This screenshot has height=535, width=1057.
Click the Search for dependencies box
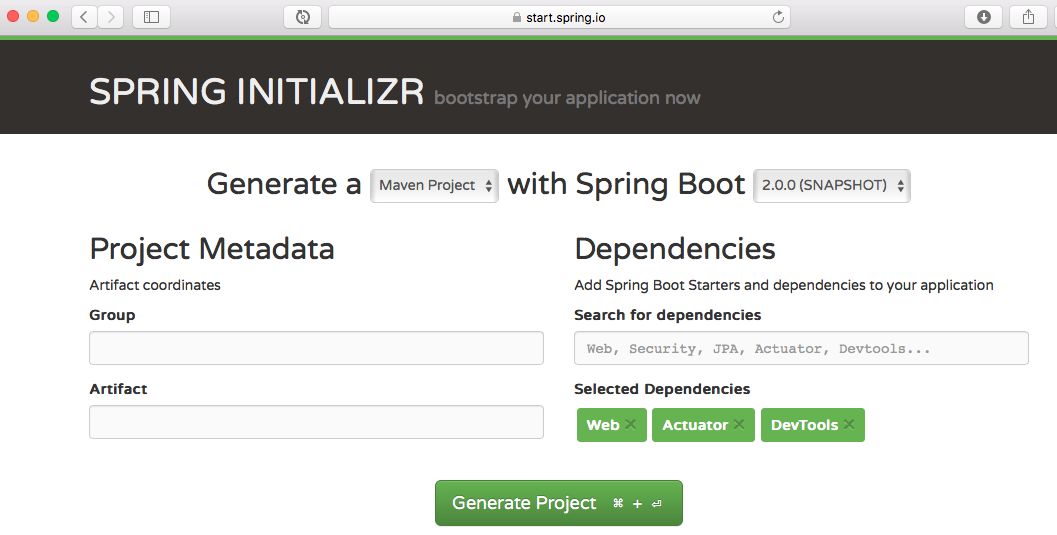coord(801,348)
